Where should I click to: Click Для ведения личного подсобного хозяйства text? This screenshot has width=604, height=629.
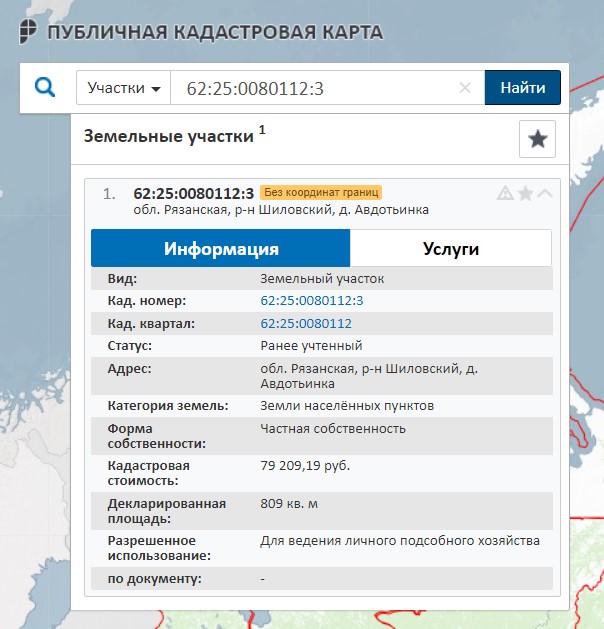(400, 541)
